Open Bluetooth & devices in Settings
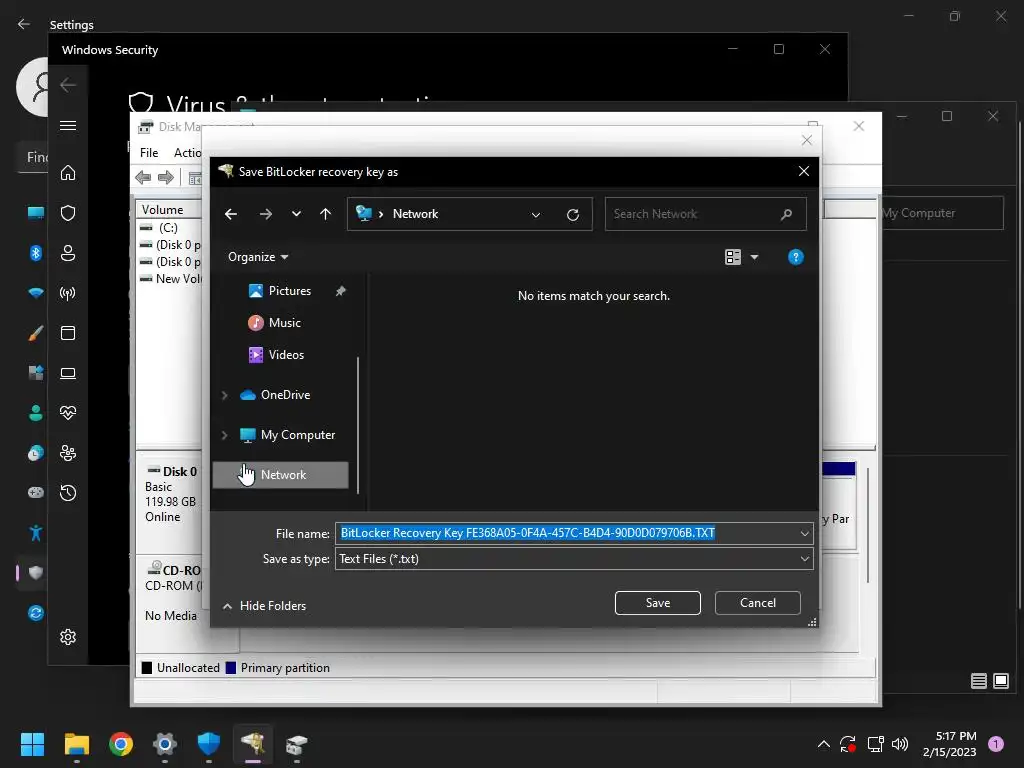 36,253
